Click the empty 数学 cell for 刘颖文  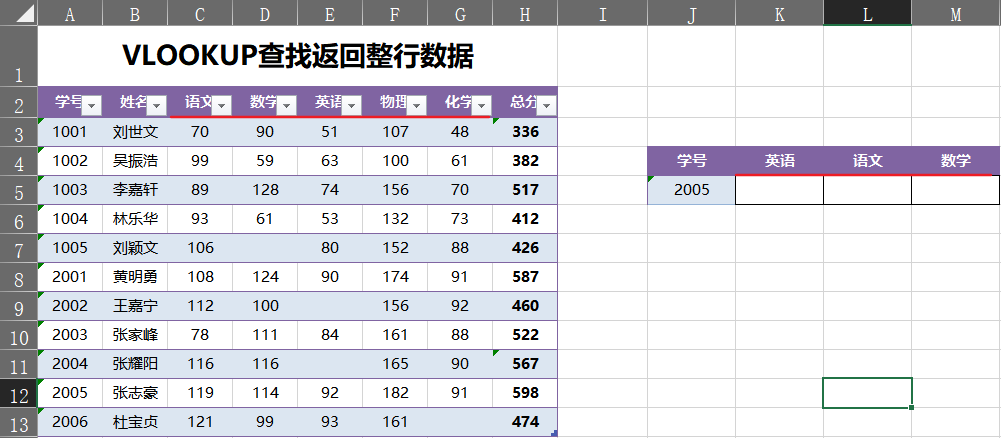(x=265, y=248)
